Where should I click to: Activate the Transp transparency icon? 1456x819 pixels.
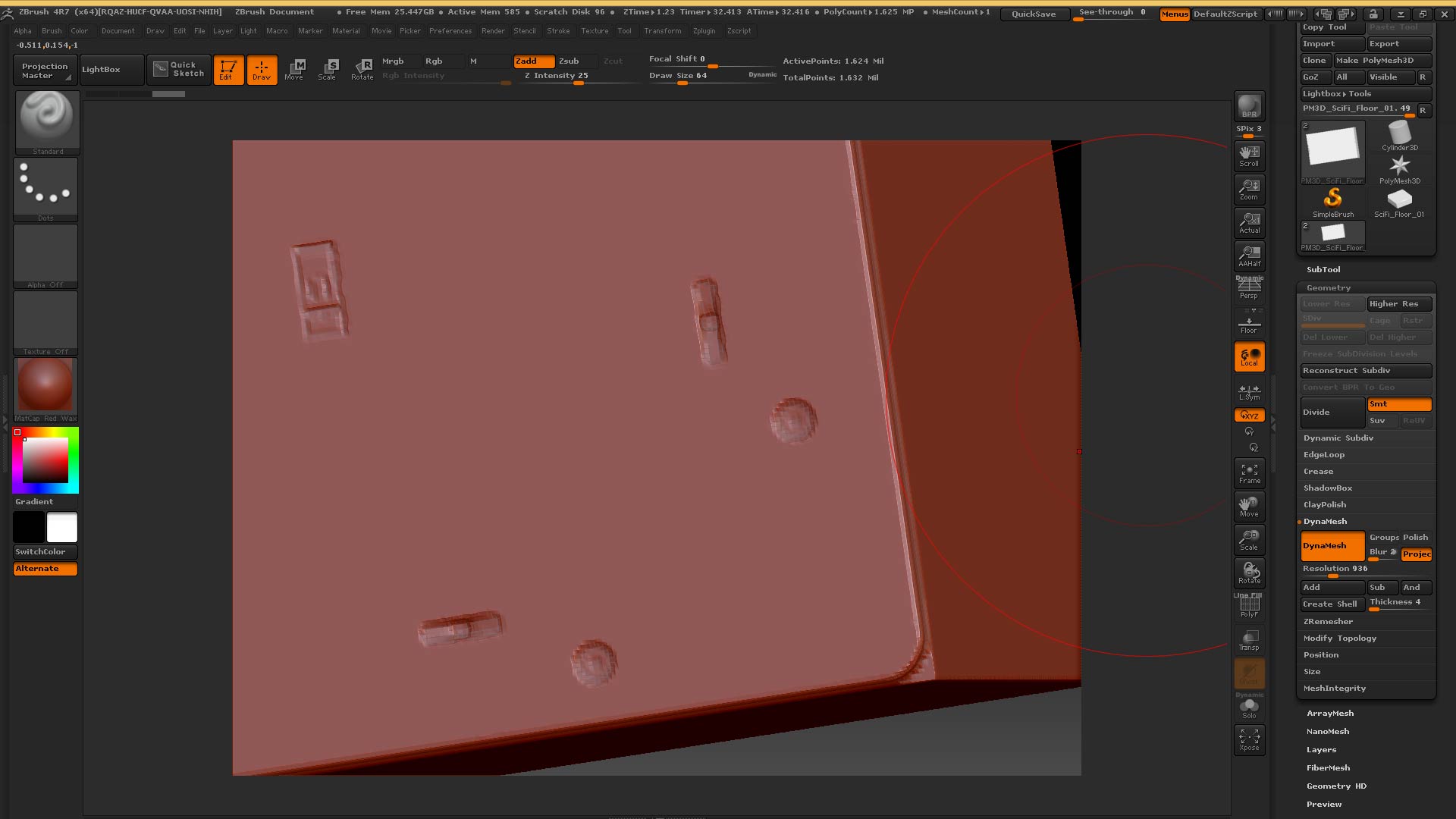point(1249,640)
